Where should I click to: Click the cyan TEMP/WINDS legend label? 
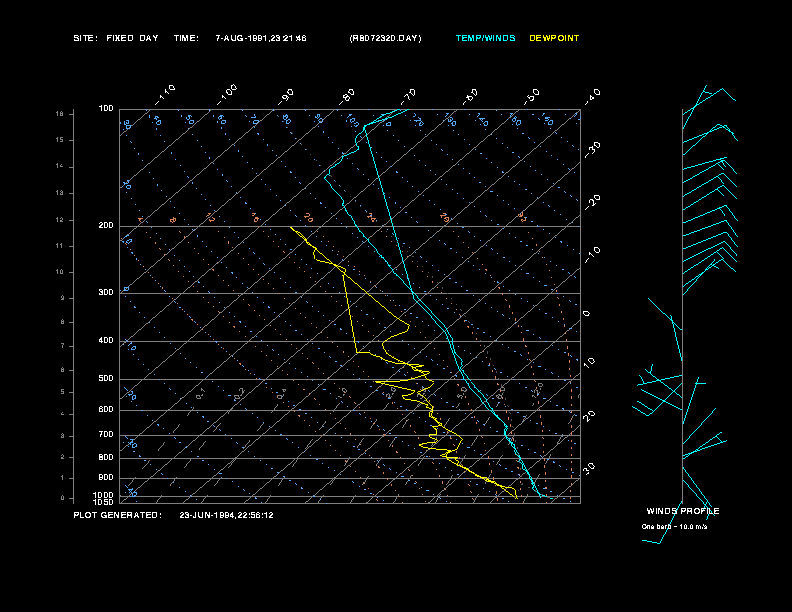pos(485,38)
